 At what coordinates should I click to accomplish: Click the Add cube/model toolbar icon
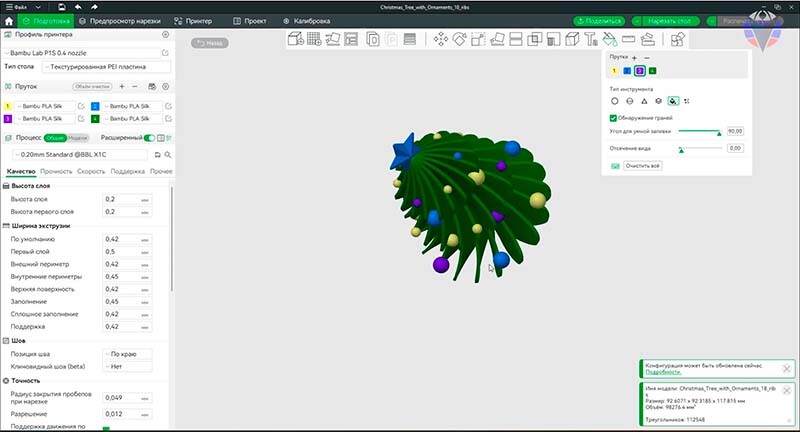coord(296,39)
